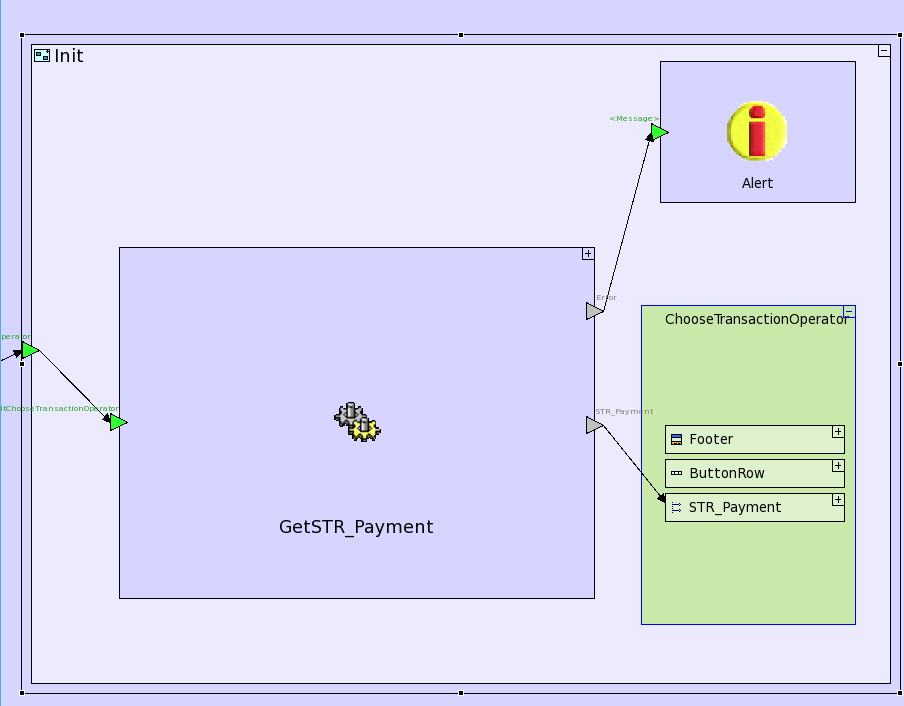Image resolution: width=904 pixels, height=706 pixels.
Task: Select the gears icon in GetSTR_Payment
Action: [x=357, y=422]
